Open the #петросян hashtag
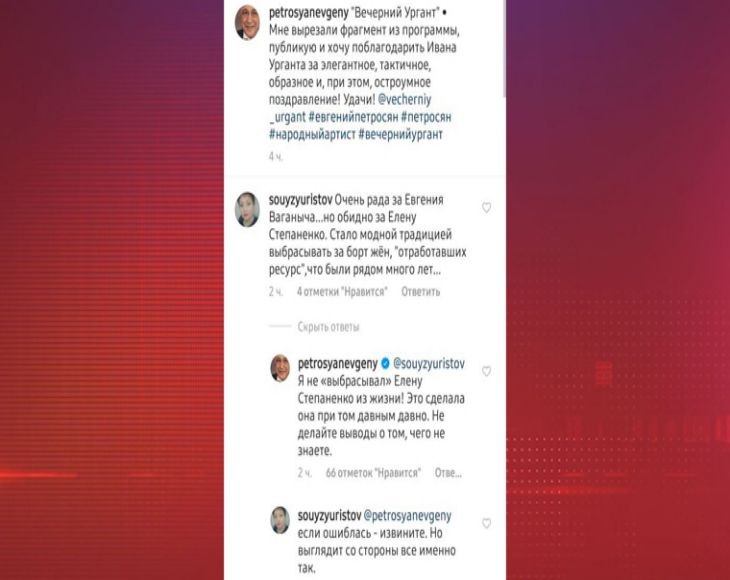 [426, 117]
